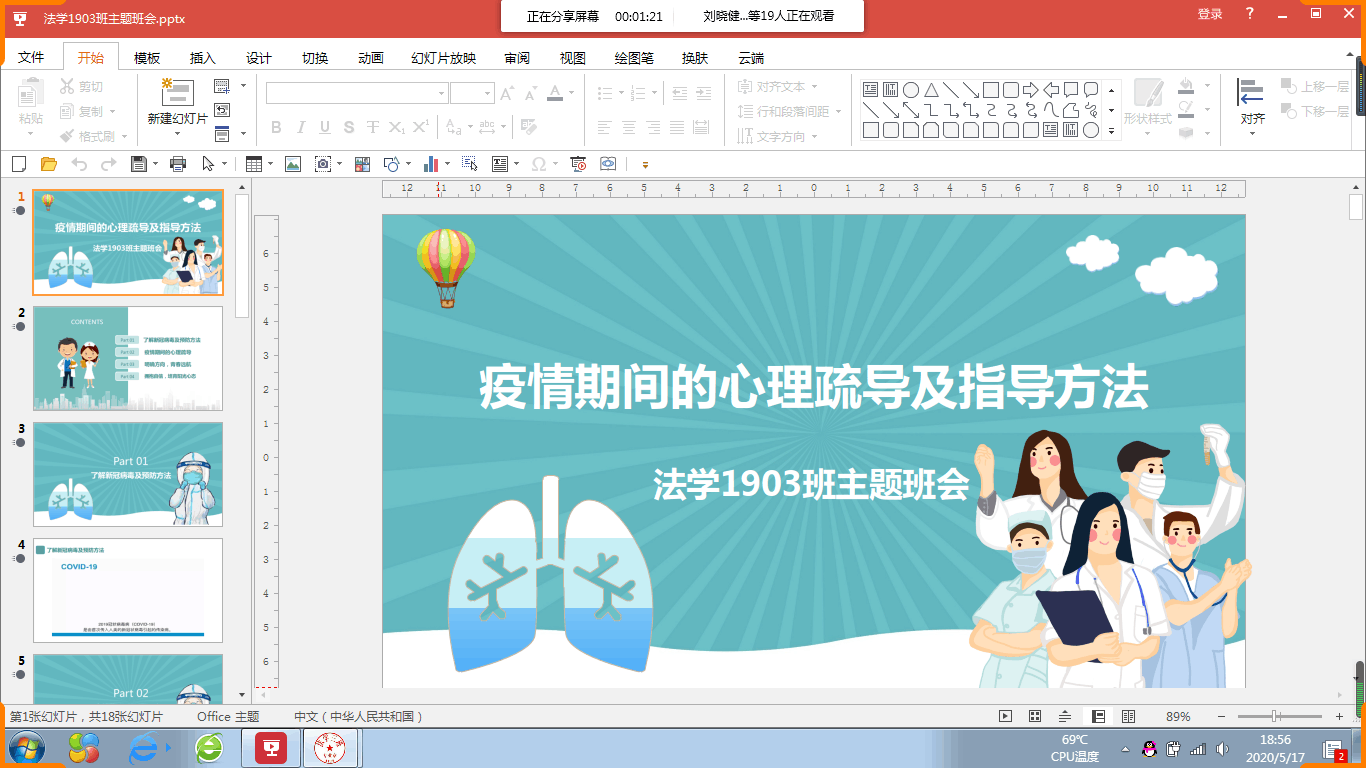The width and height of the screenshot is (1366, 768).
Task: Open a file with the yellow folder icon
Action: tap(48, 163)
